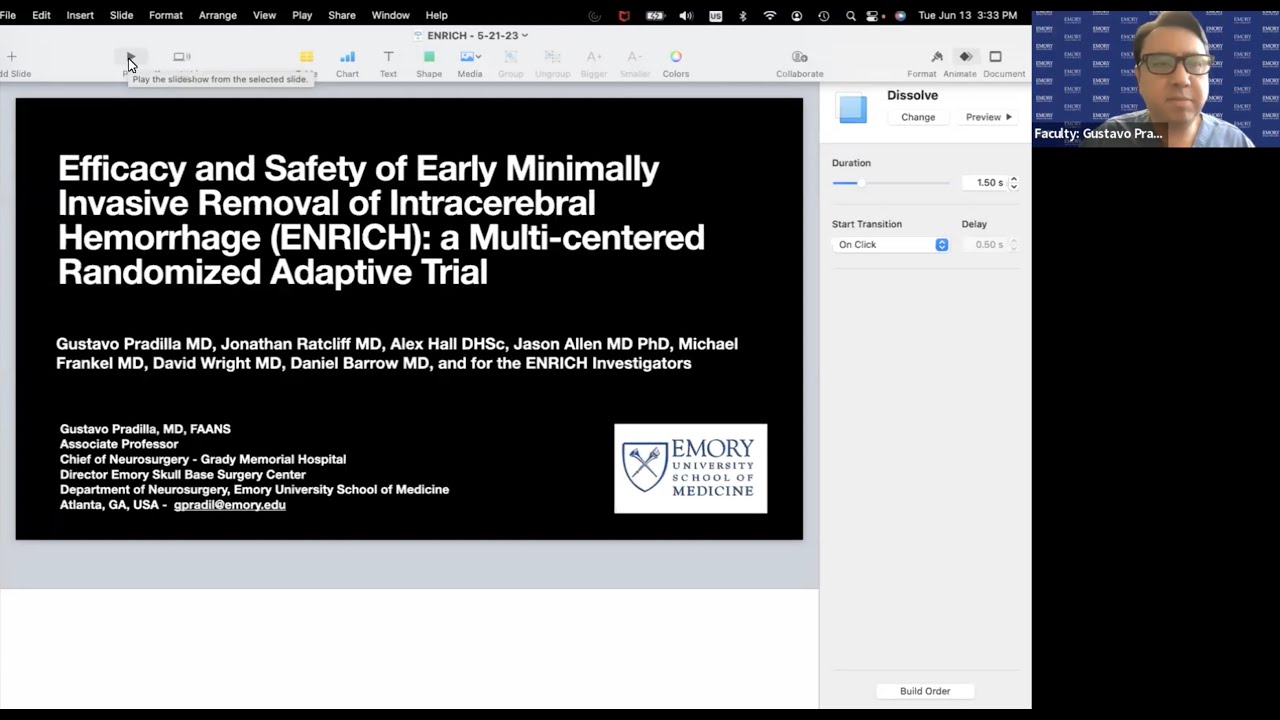This screenshot has height=720, width=1280.
Task: Add a new slide with the plus icon
Action: [x=12, y=57]
